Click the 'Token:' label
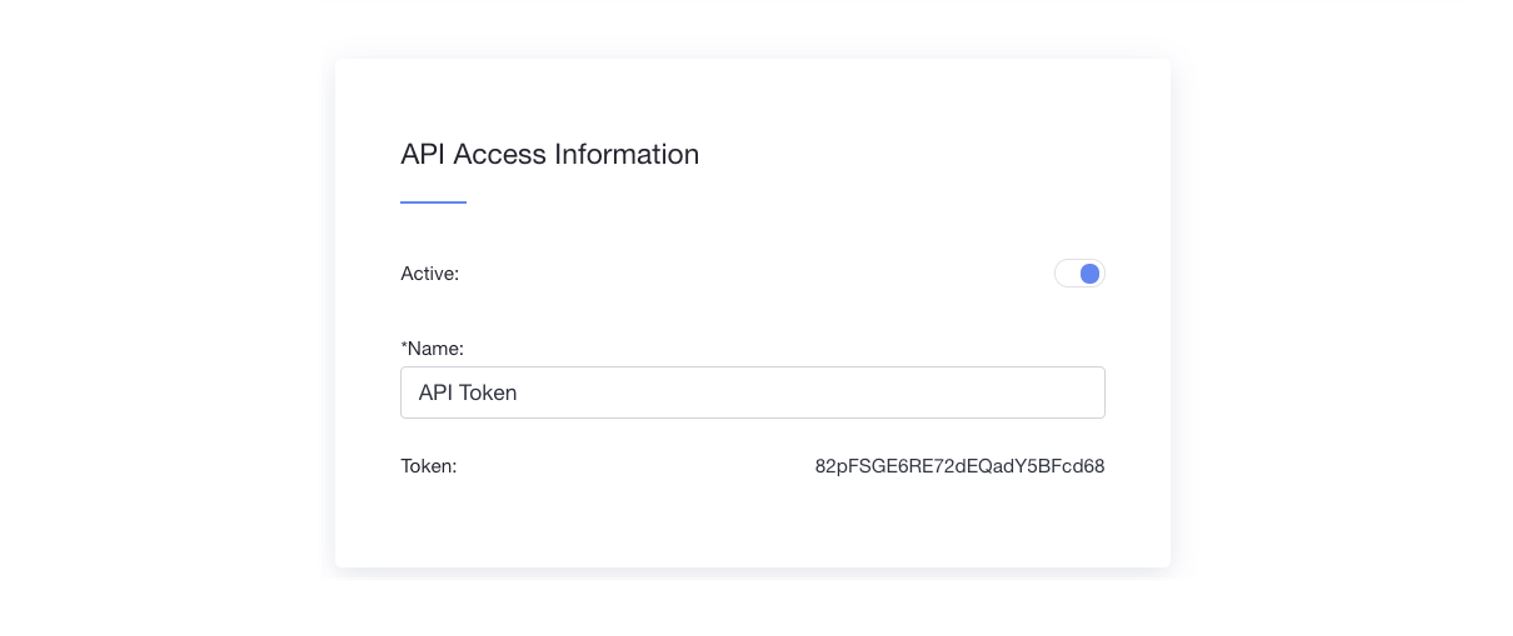The image size is (1513, 636). coord(428,466)
